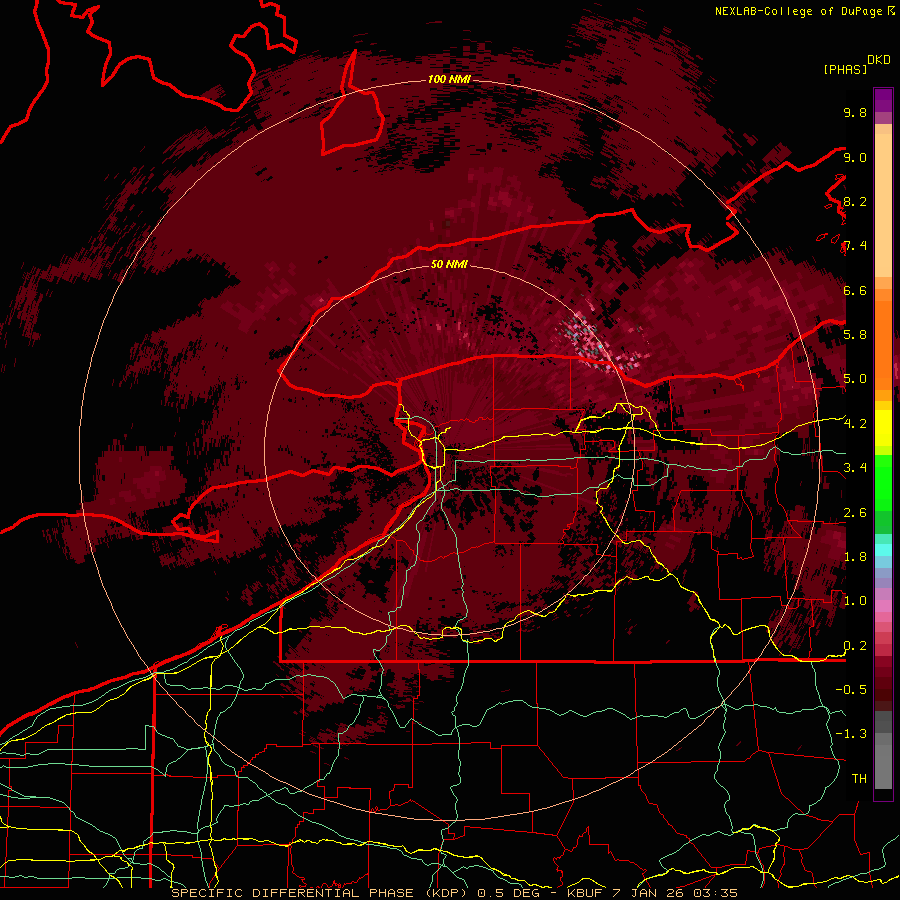Click the 4.2 scale value
The height and width of the screenshot is (900, 900).
click(855, 424)
